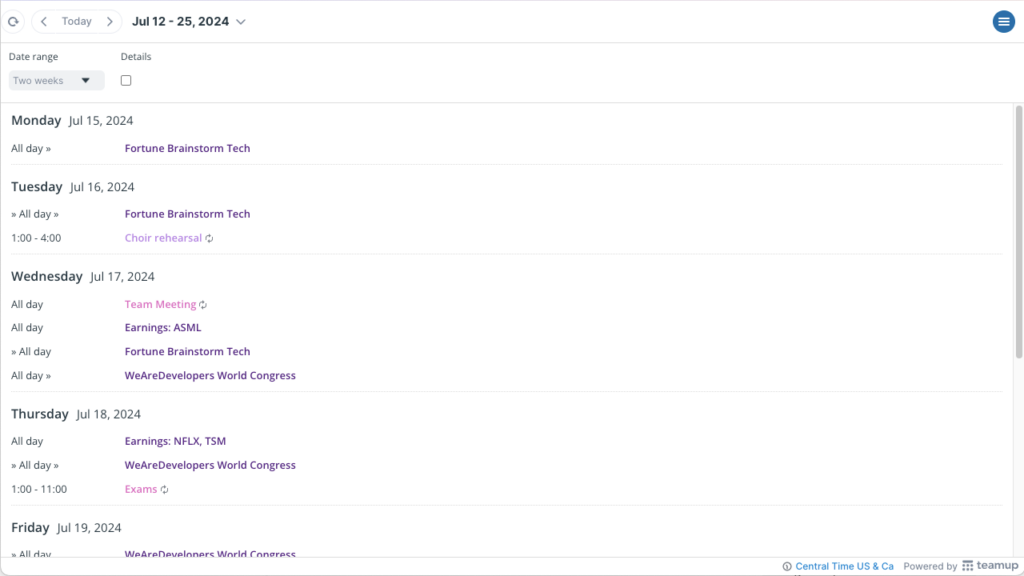Open the Fortune Brainstorm Tech event on Monday
The image size is (1024, 576).
187,148
